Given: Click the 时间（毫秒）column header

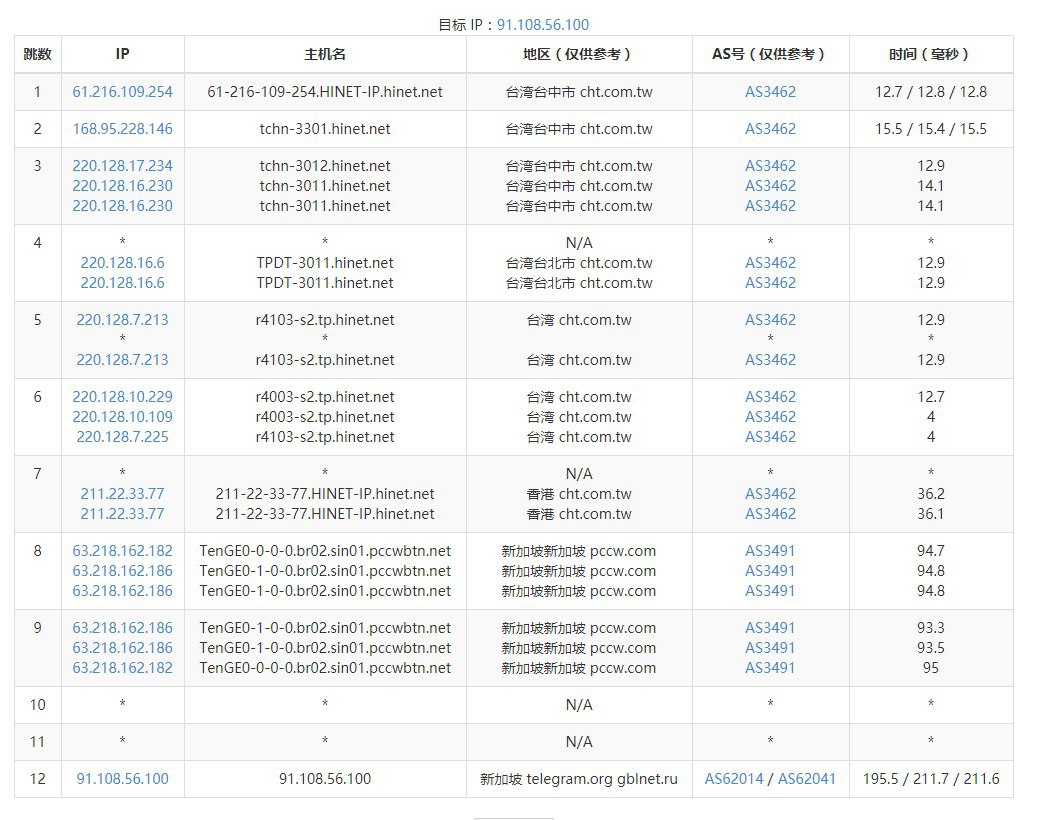Looking at the screenshot, I should (930, 55).
